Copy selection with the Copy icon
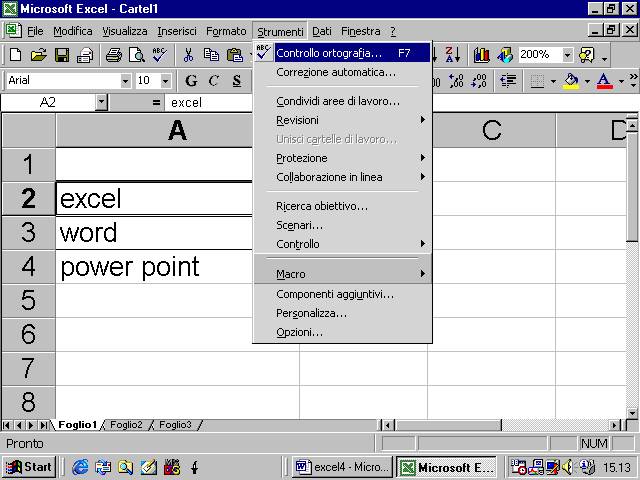 (x=211, y=54)
